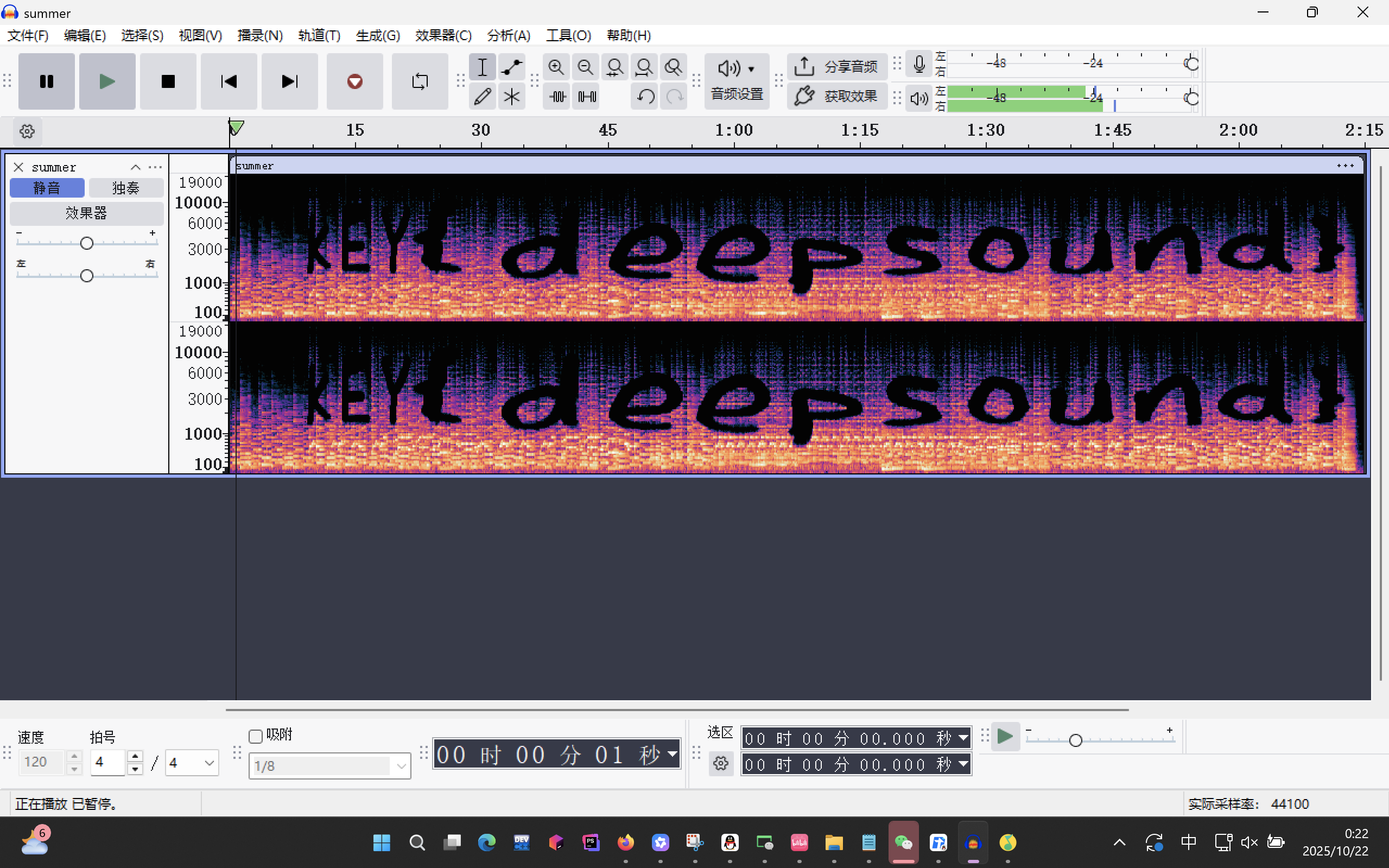The width and height of the screenshot is (1389, 868).
Task: Click the zoom toggle icon
Action: 673,67
